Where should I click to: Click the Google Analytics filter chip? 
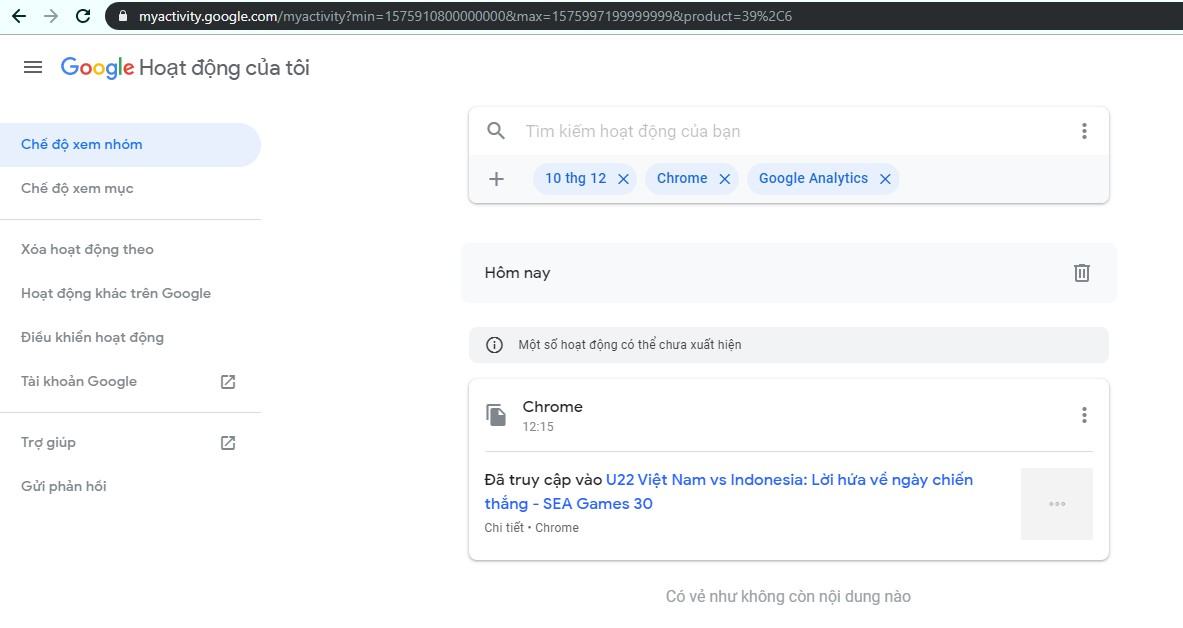click(813, 178)
